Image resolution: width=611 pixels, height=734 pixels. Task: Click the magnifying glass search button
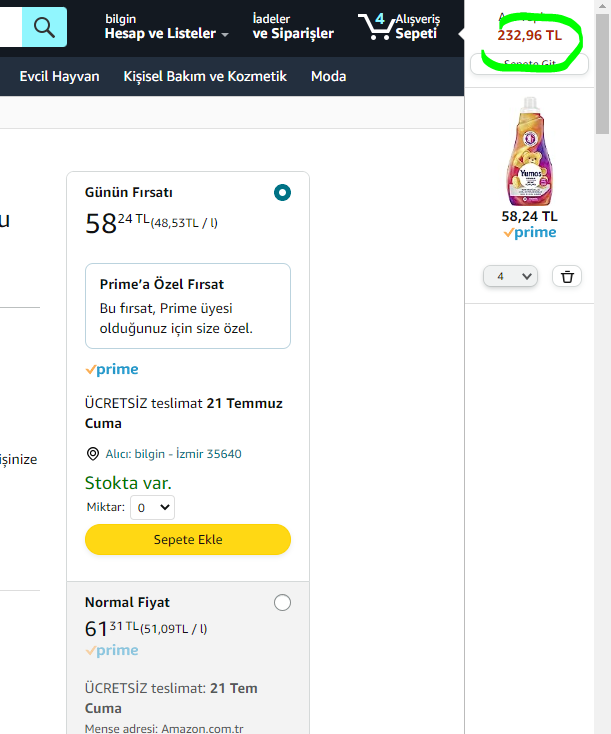44,27
